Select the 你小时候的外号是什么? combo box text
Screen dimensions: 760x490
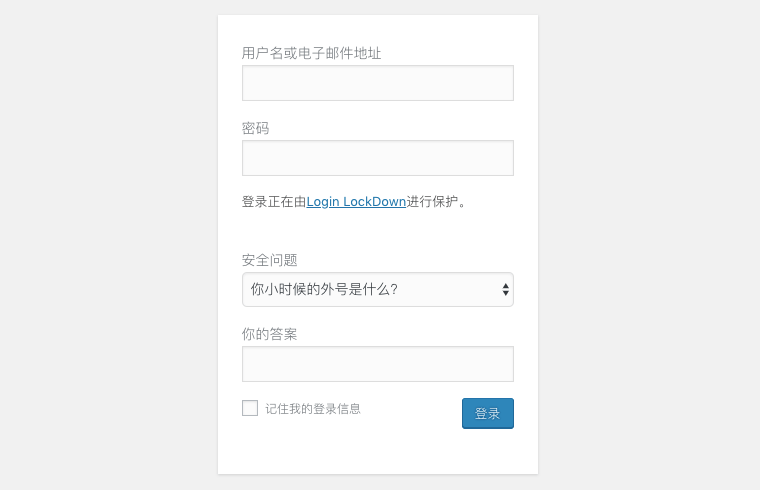[x=324, y=289]
